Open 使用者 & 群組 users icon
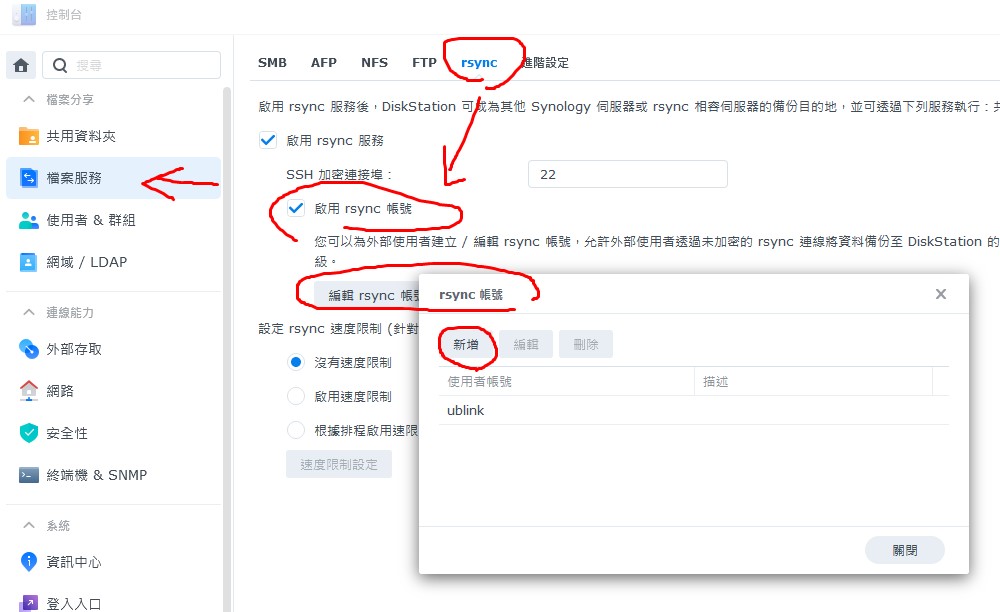This screenshot has height=612, width=1000. click(29, 220)
